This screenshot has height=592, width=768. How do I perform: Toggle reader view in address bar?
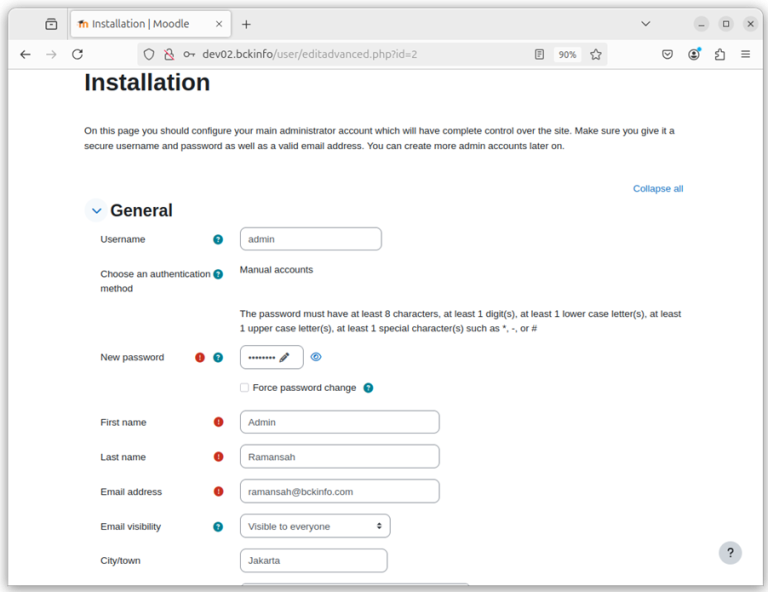click(x=539, y=54)
